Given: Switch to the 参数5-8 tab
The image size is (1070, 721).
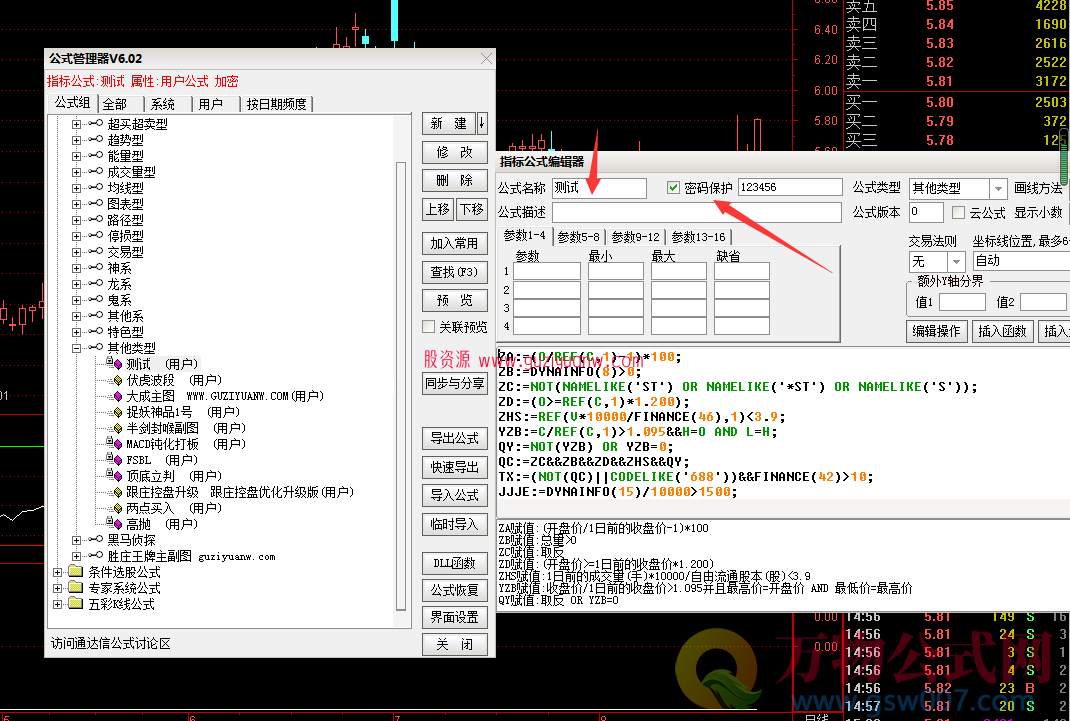Looking at the screenshot, I should coord(579,236).
